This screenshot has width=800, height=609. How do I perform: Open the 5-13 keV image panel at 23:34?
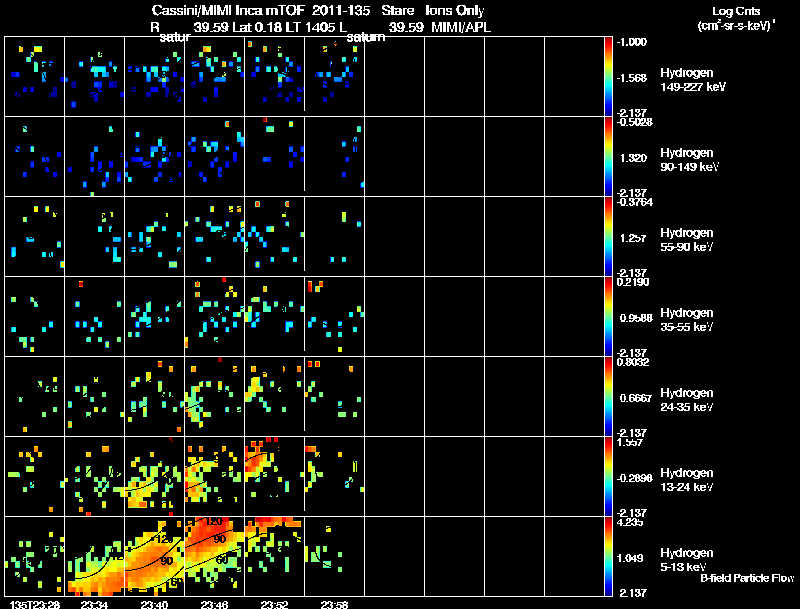tap(94, 556)
